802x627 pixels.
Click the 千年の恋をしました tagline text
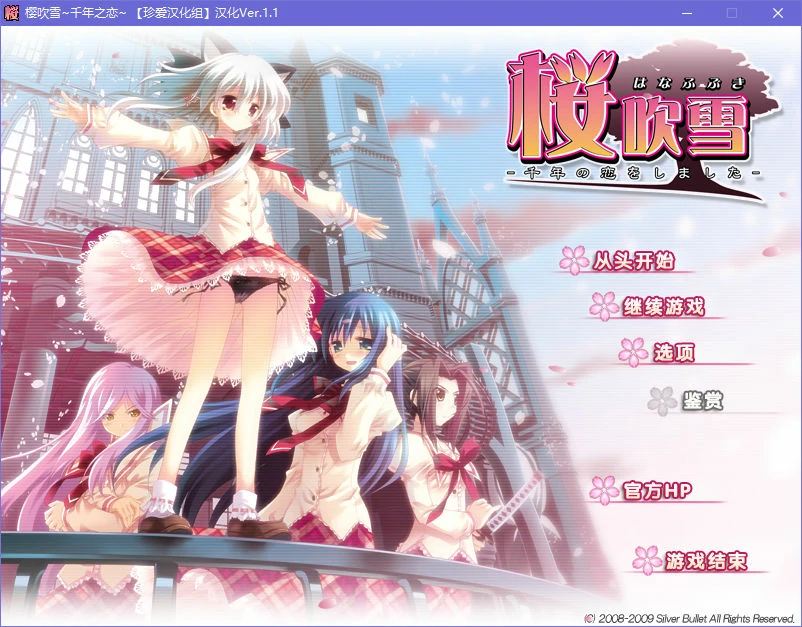(x=629, y=172)
